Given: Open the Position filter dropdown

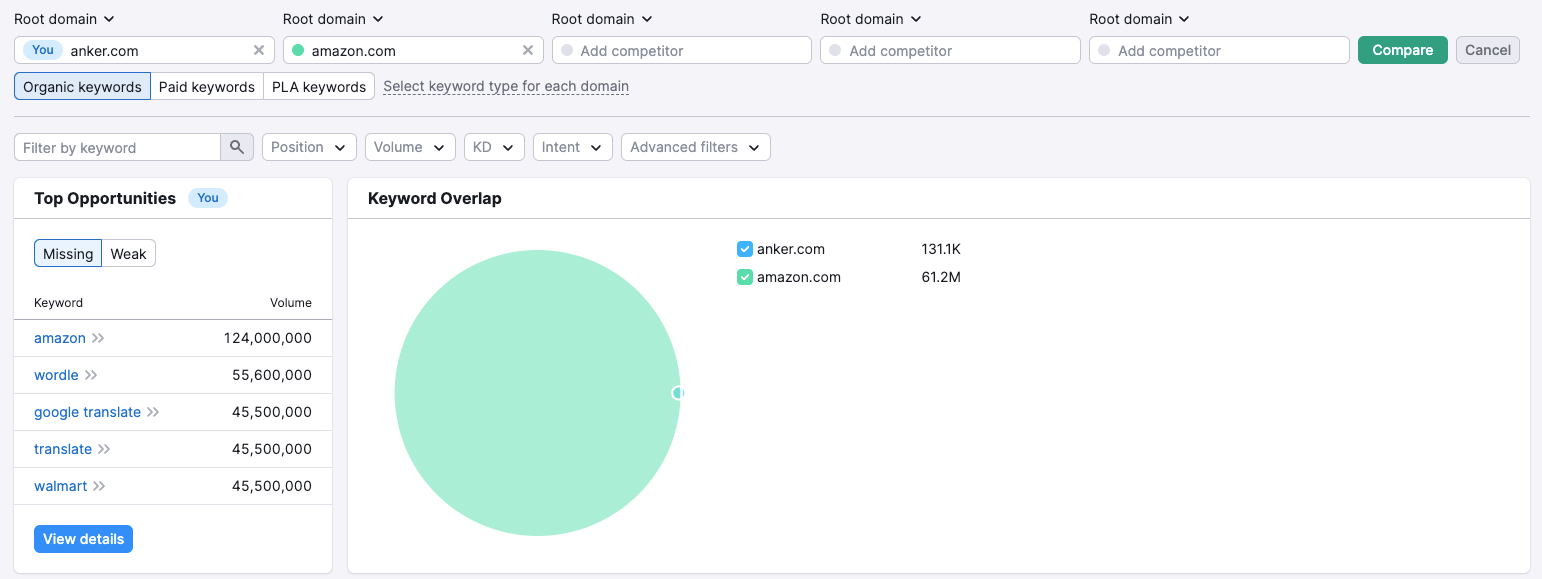Looking at the screenshot, I should coord(309,147).
